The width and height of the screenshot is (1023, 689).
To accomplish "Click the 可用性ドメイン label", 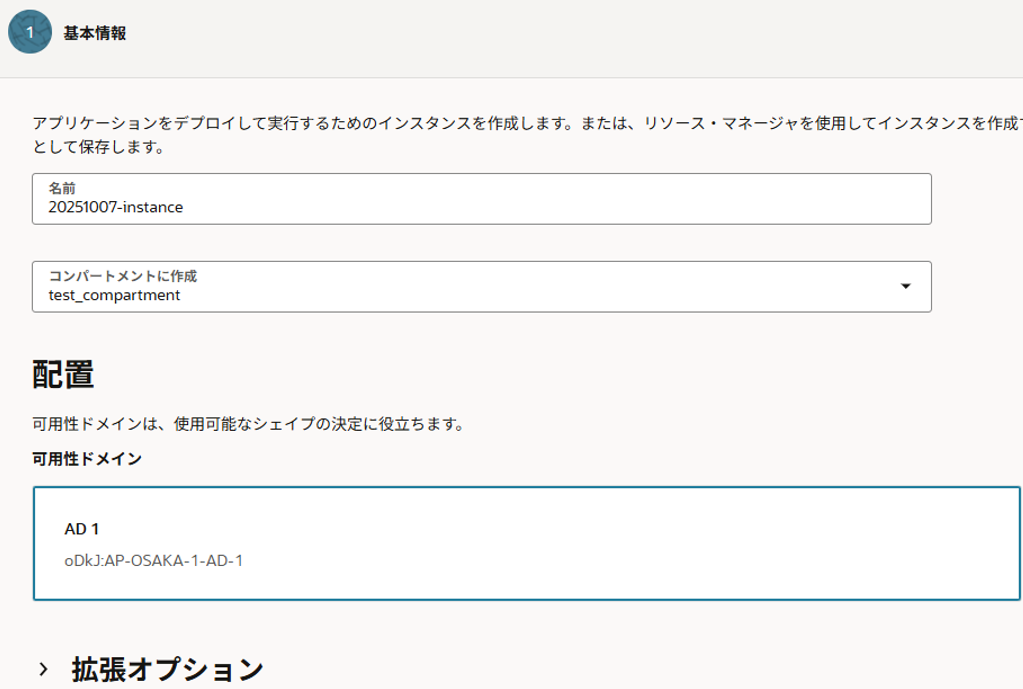I will [x=87, y=459].
